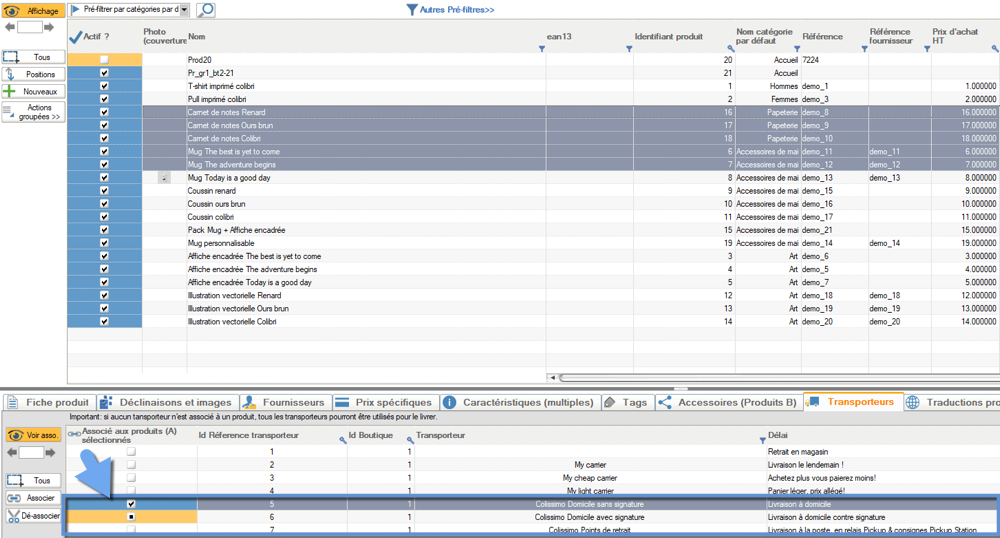Click the Dé-associer button
This screenshot has height=538, width=1000.
point(33,516)
